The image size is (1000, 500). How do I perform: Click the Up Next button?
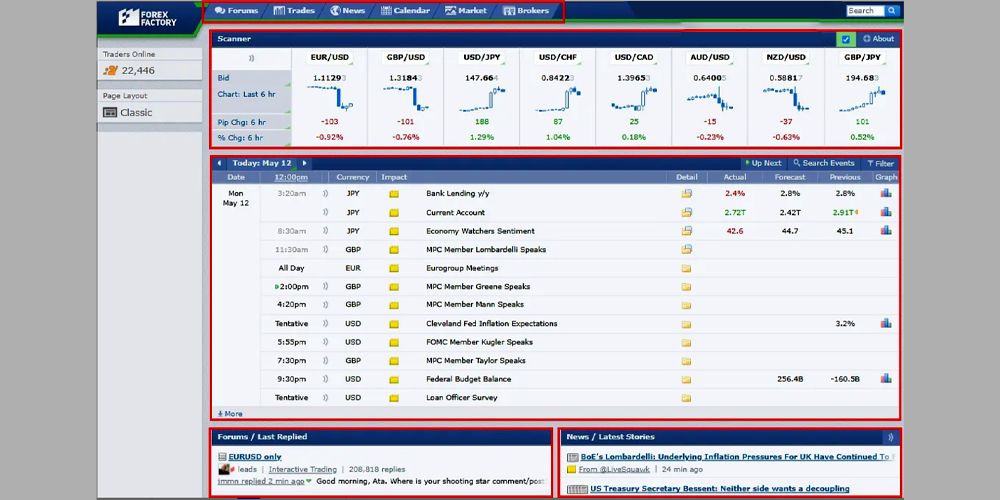(x=763, y=163)
